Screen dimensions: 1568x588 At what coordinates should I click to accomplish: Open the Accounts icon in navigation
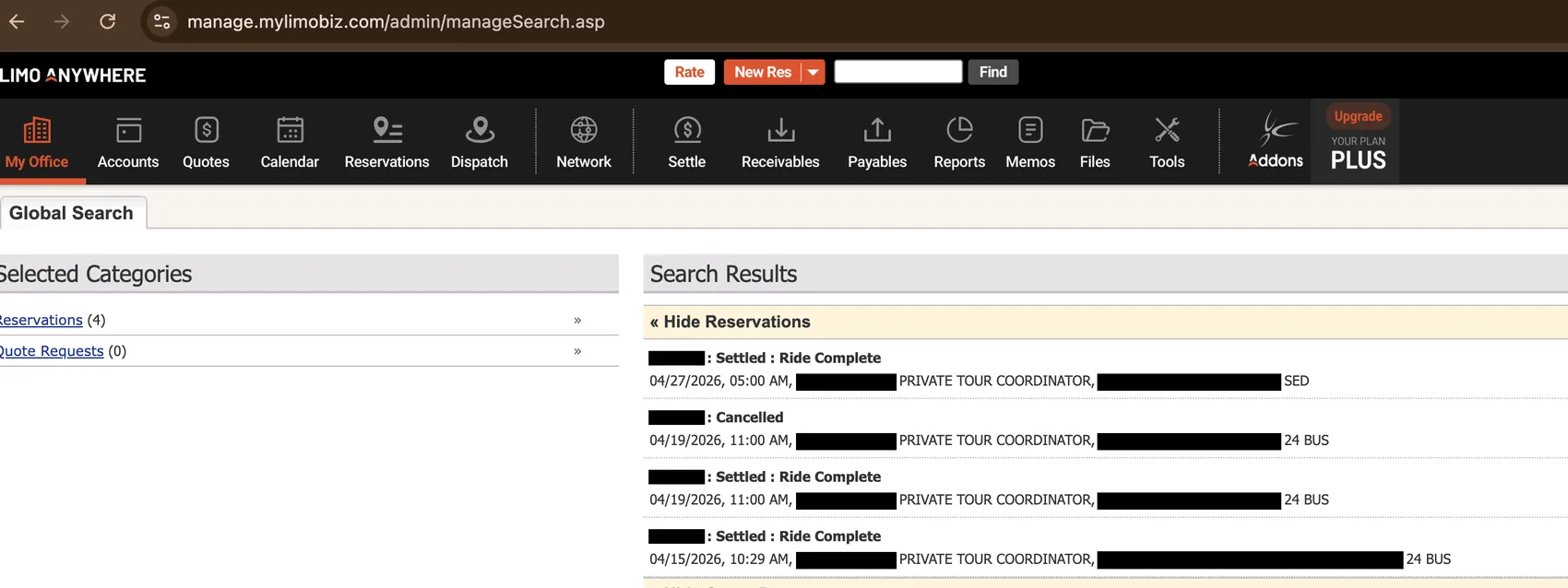(128, 130)
